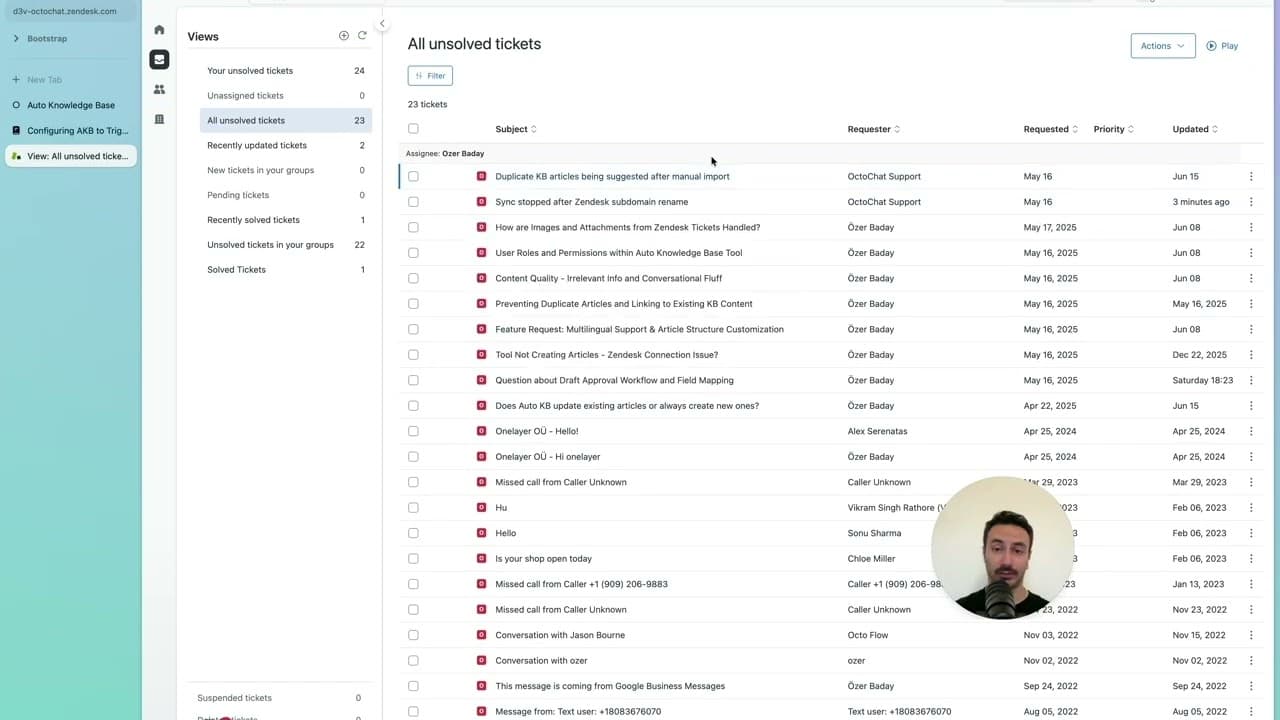Open row menu for Multilingual Support ticket

1251,329
